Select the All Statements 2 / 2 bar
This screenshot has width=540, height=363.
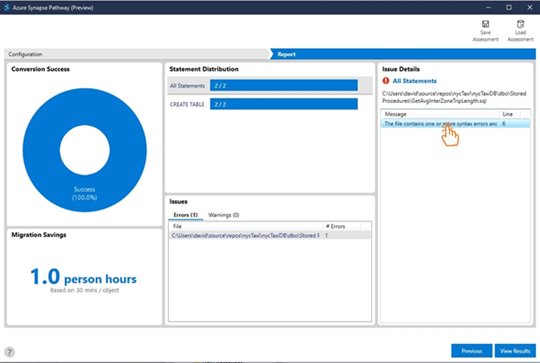point(284,85)
